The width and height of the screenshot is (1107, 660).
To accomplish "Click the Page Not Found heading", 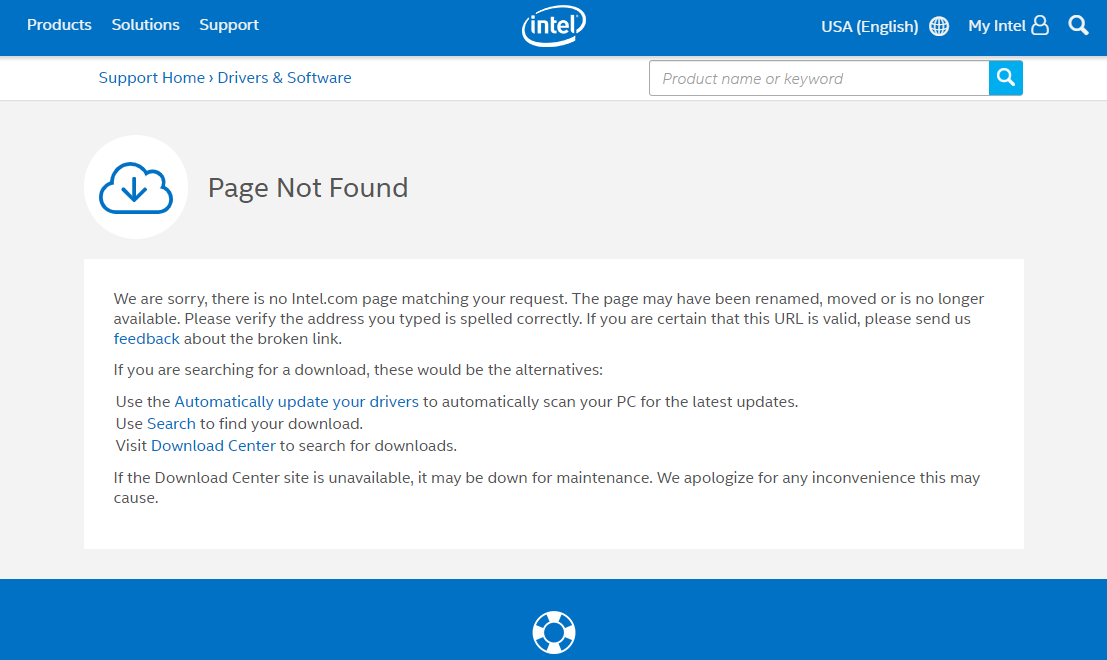I will 308,188.
